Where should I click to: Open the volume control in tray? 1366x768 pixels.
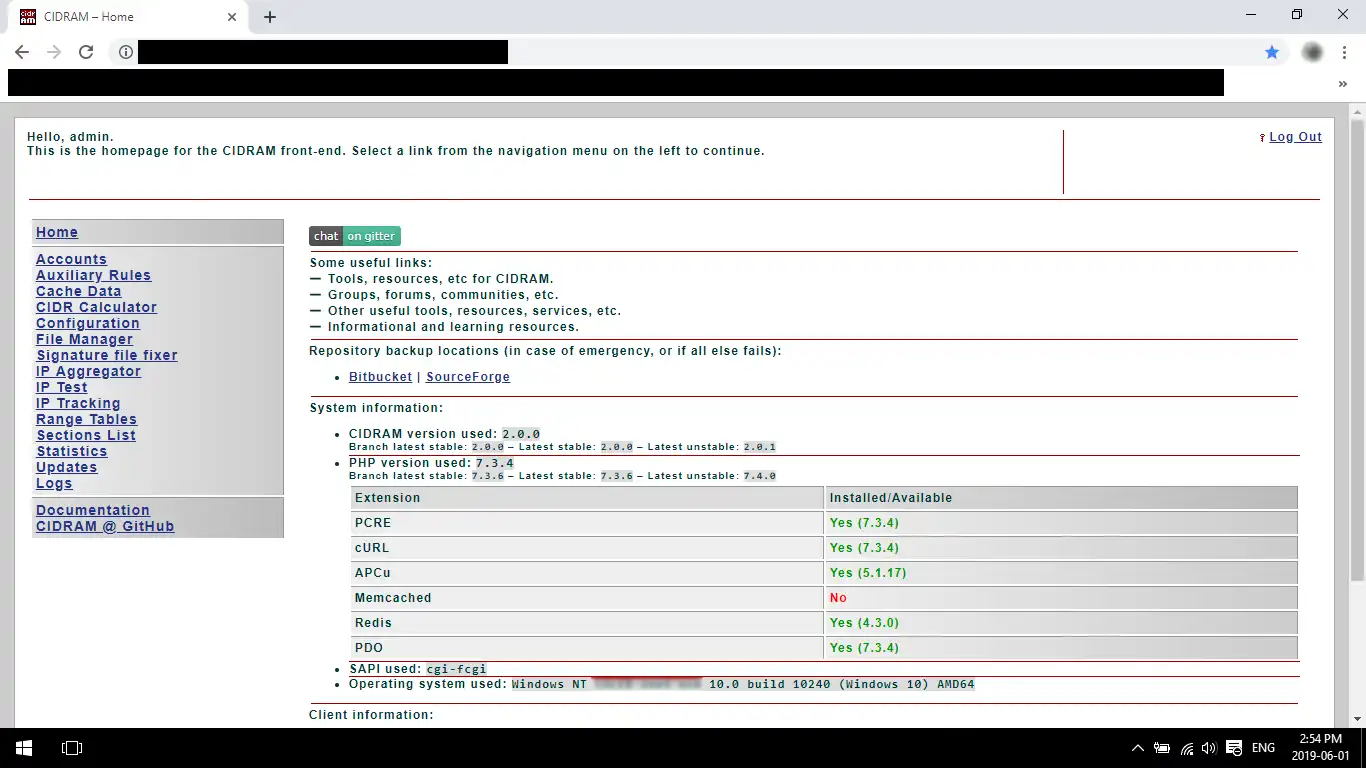pos(1210,748)
